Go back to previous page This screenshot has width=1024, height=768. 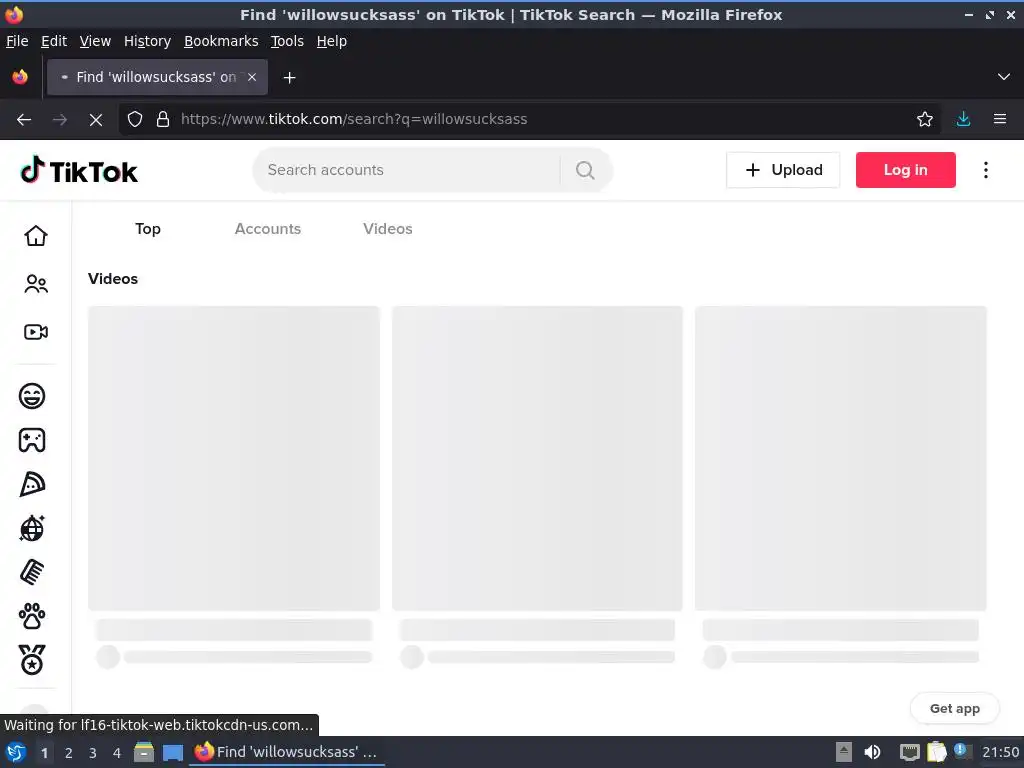24,120
